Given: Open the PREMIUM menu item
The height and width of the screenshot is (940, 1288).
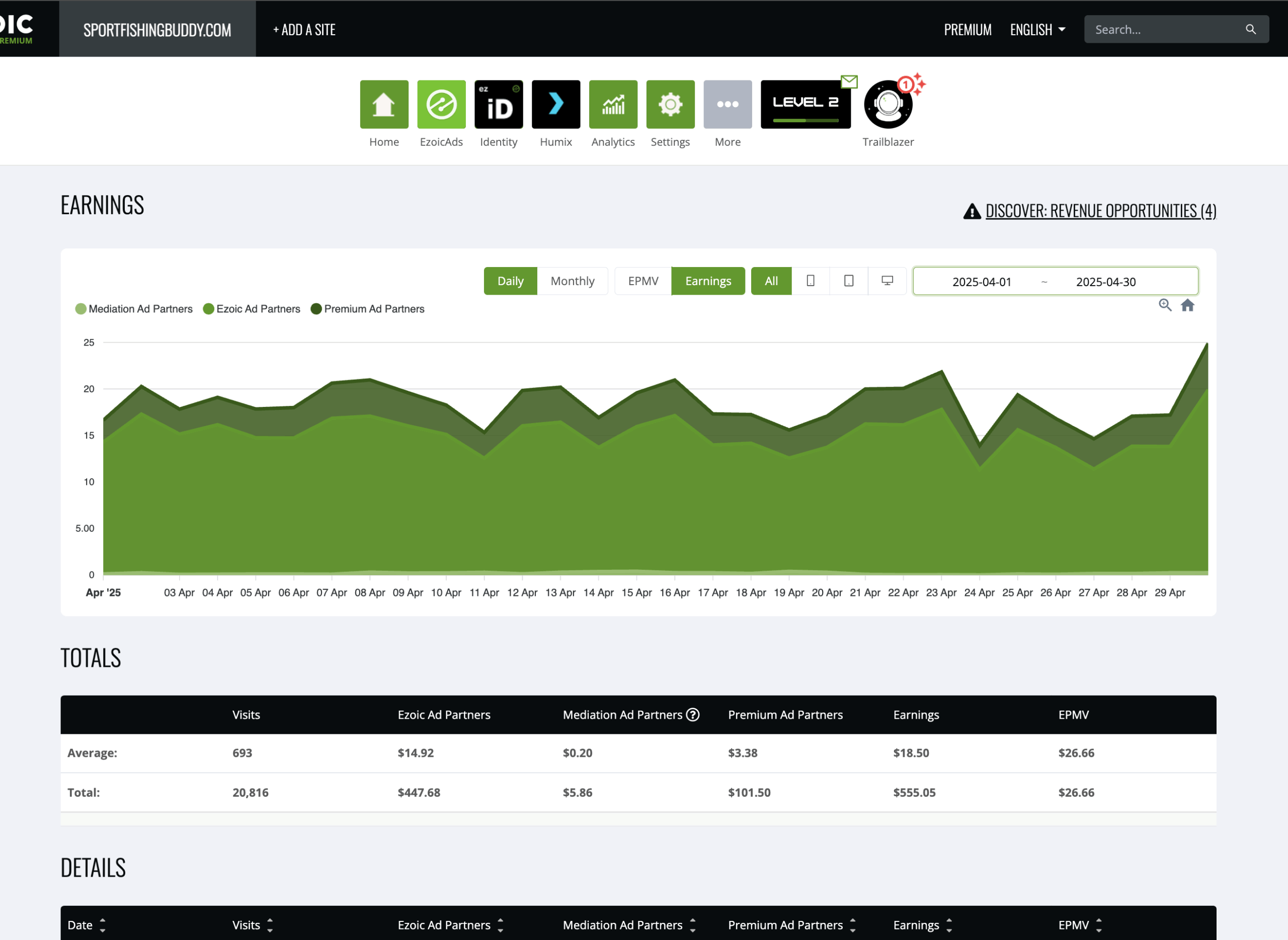Looking at the screenshot, I should 968,30.
